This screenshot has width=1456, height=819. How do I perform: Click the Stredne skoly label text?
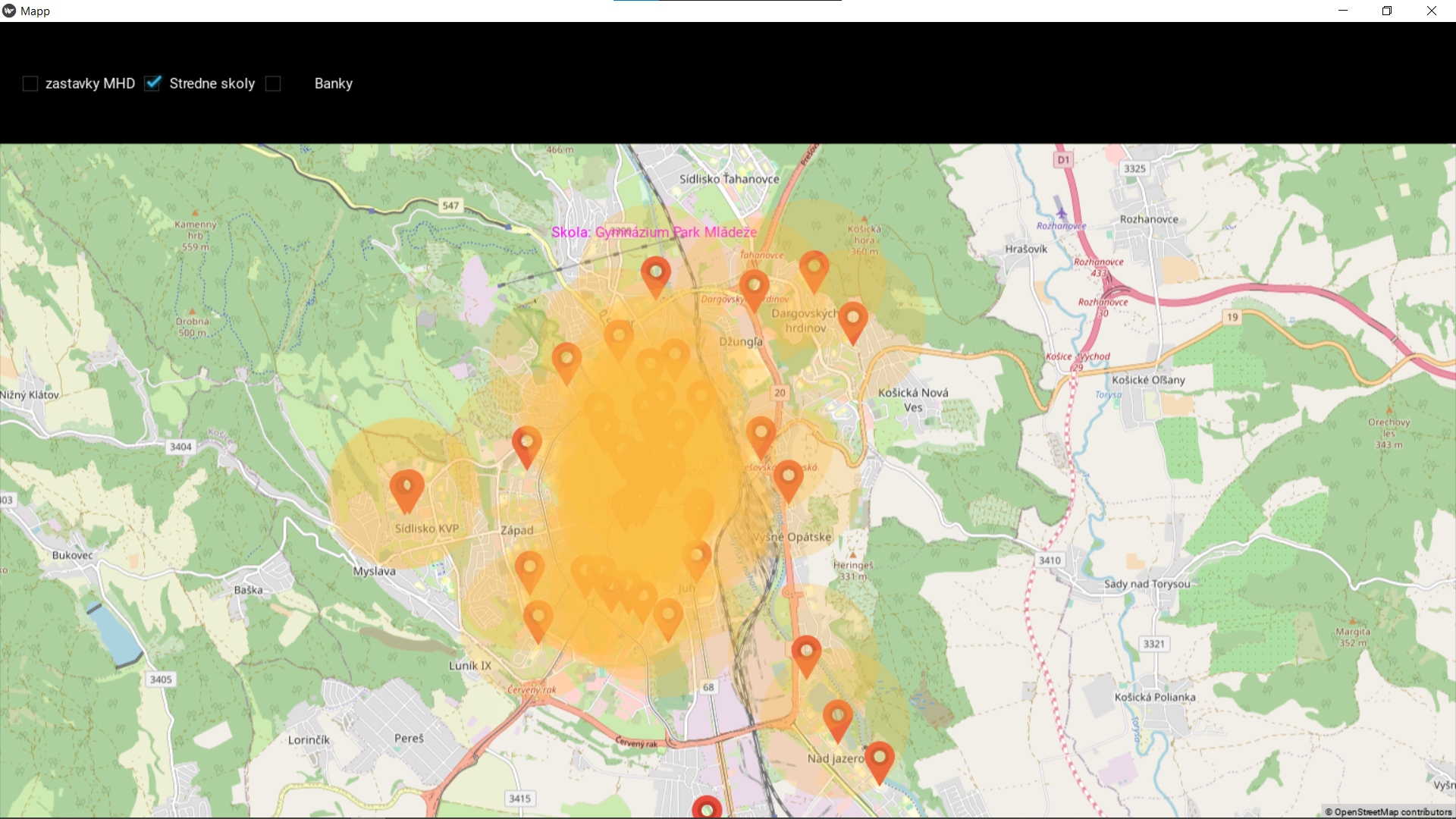tap(212, 83)
